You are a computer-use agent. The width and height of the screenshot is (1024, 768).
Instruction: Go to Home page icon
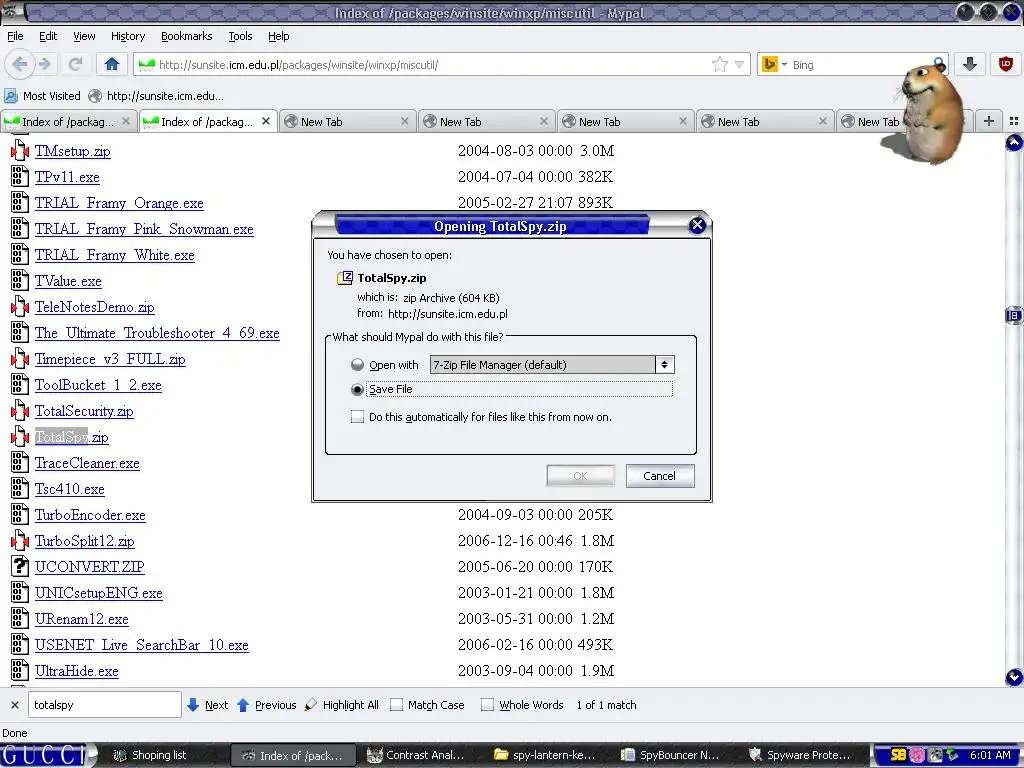[x=112, y=64]
